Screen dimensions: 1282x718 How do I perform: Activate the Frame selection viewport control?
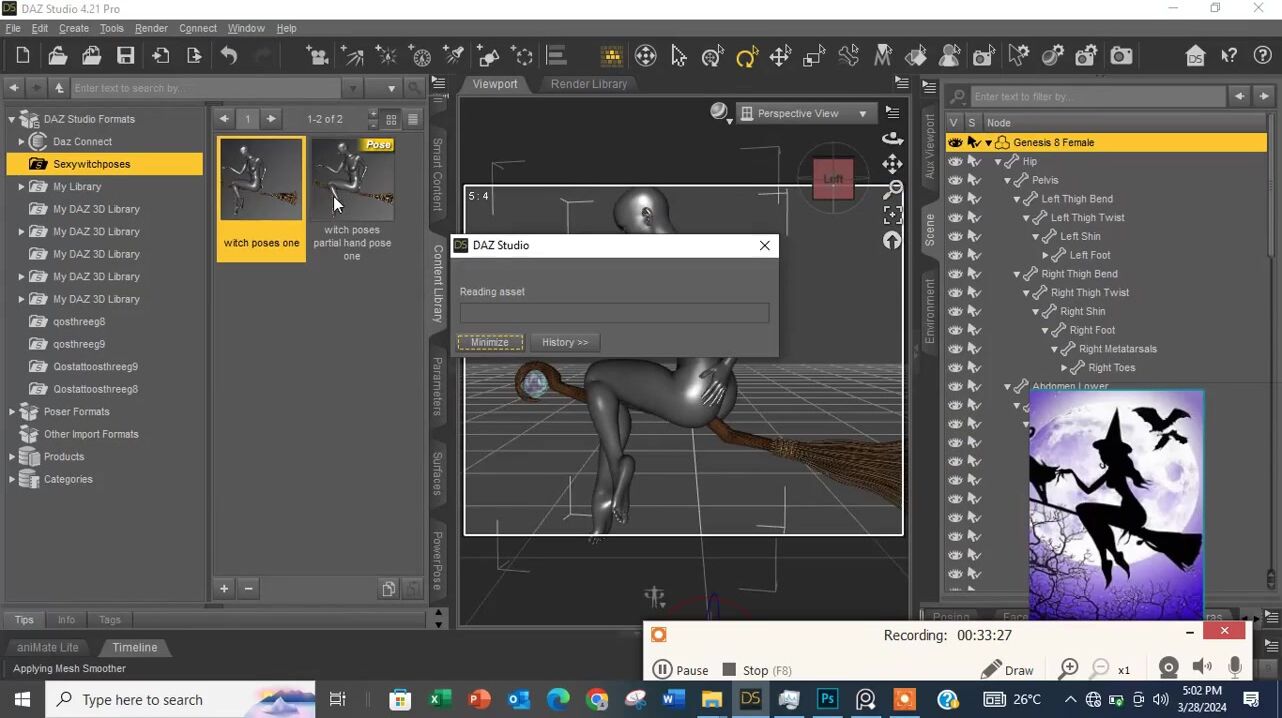pos(892,214)
